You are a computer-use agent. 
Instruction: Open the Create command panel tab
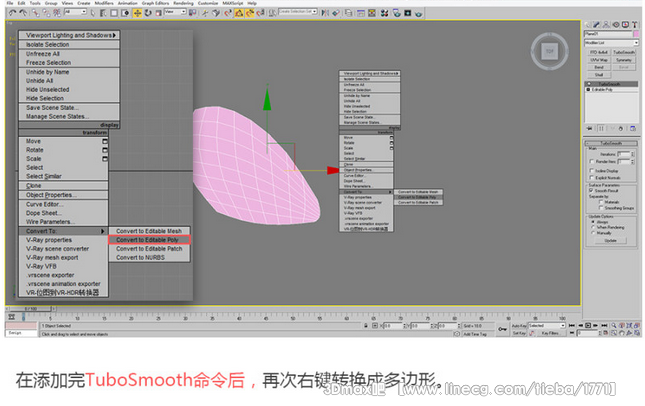point(587,25)
